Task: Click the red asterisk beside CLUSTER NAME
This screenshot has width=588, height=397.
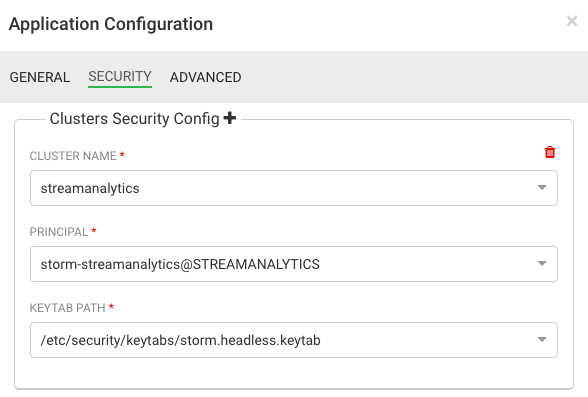Action: coord(122,155)
